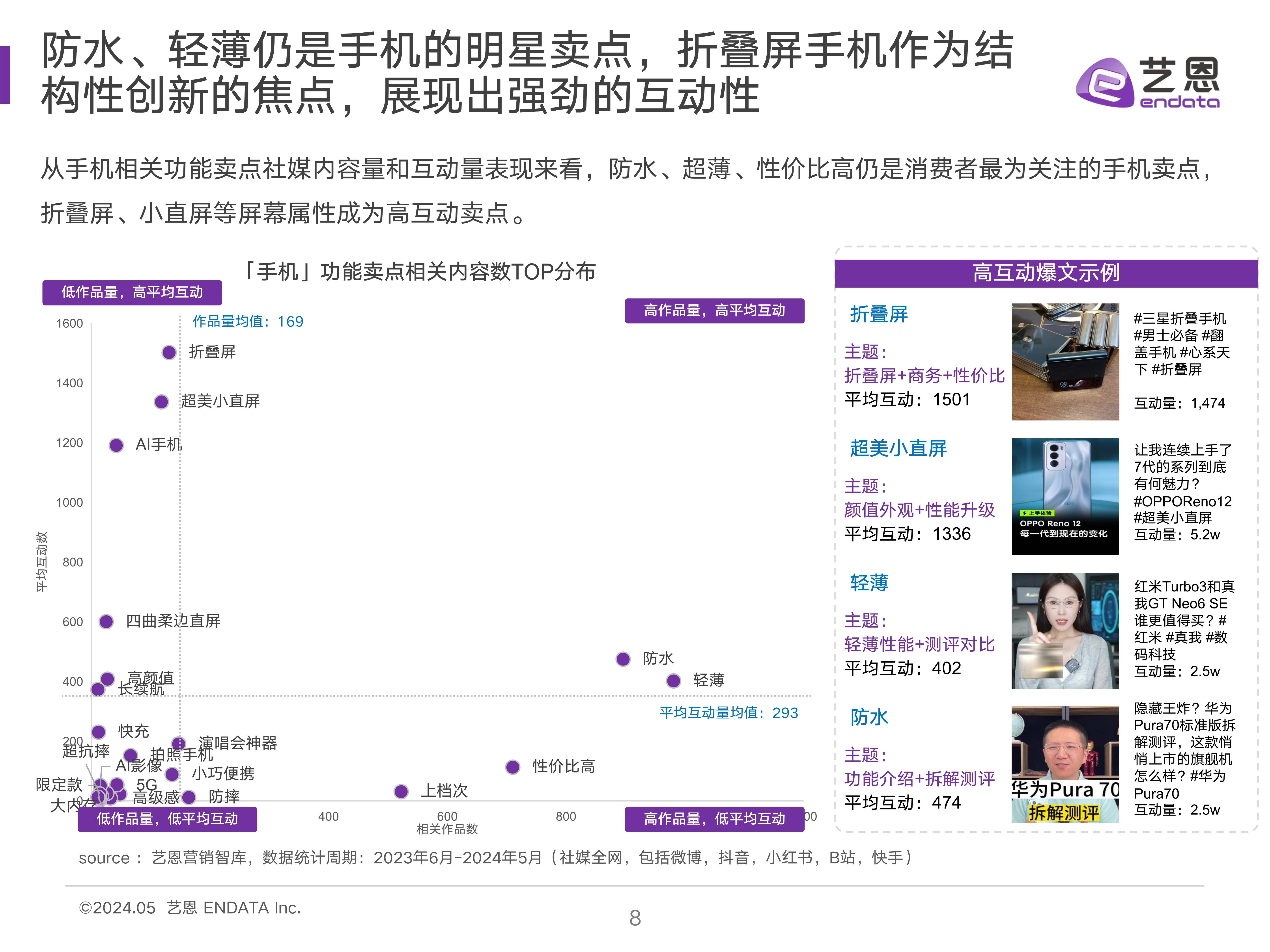Select the 折叠屏 data point
1270x952 pixels.
click(169, 352)
